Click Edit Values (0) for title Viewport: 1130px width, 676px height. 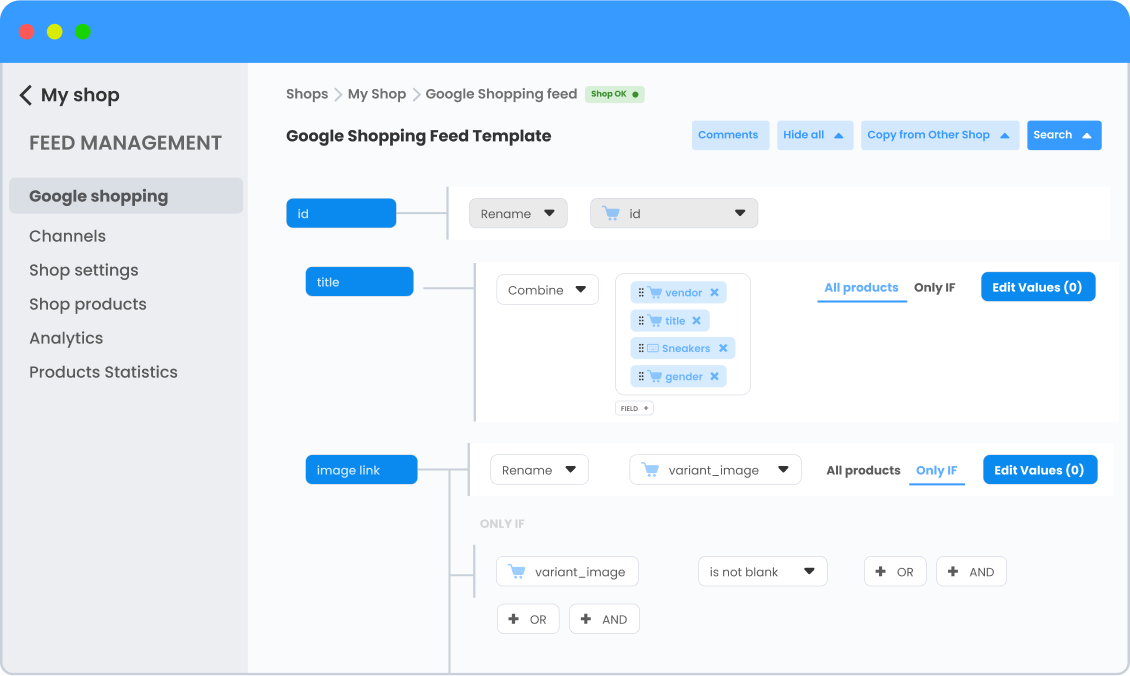click(1037, 288)
